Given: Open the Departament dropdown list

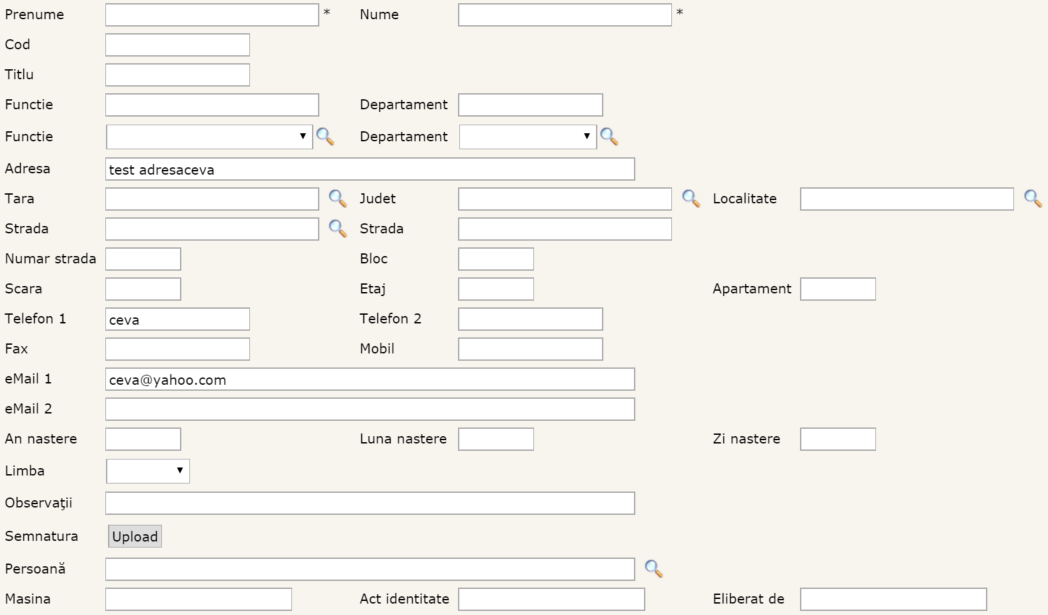Looking at the screenshot, I should click(x=528, y=137).
